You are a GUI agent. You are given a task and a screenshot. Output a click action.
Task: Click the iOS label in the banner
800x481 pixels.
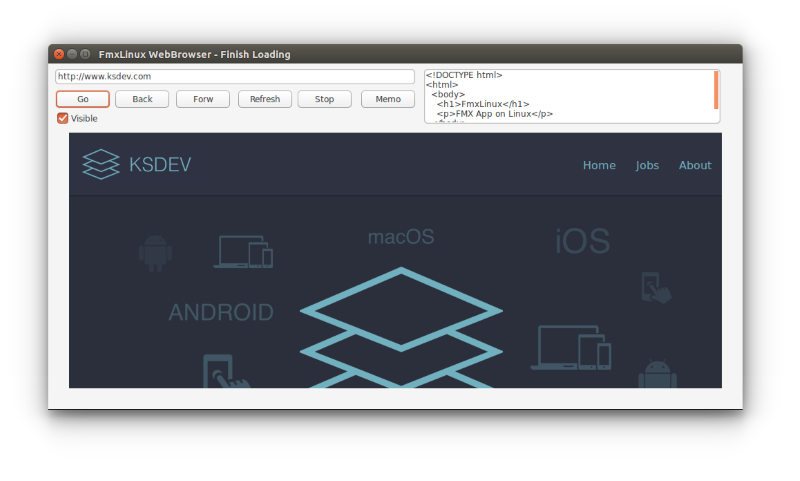click(583, 241)
